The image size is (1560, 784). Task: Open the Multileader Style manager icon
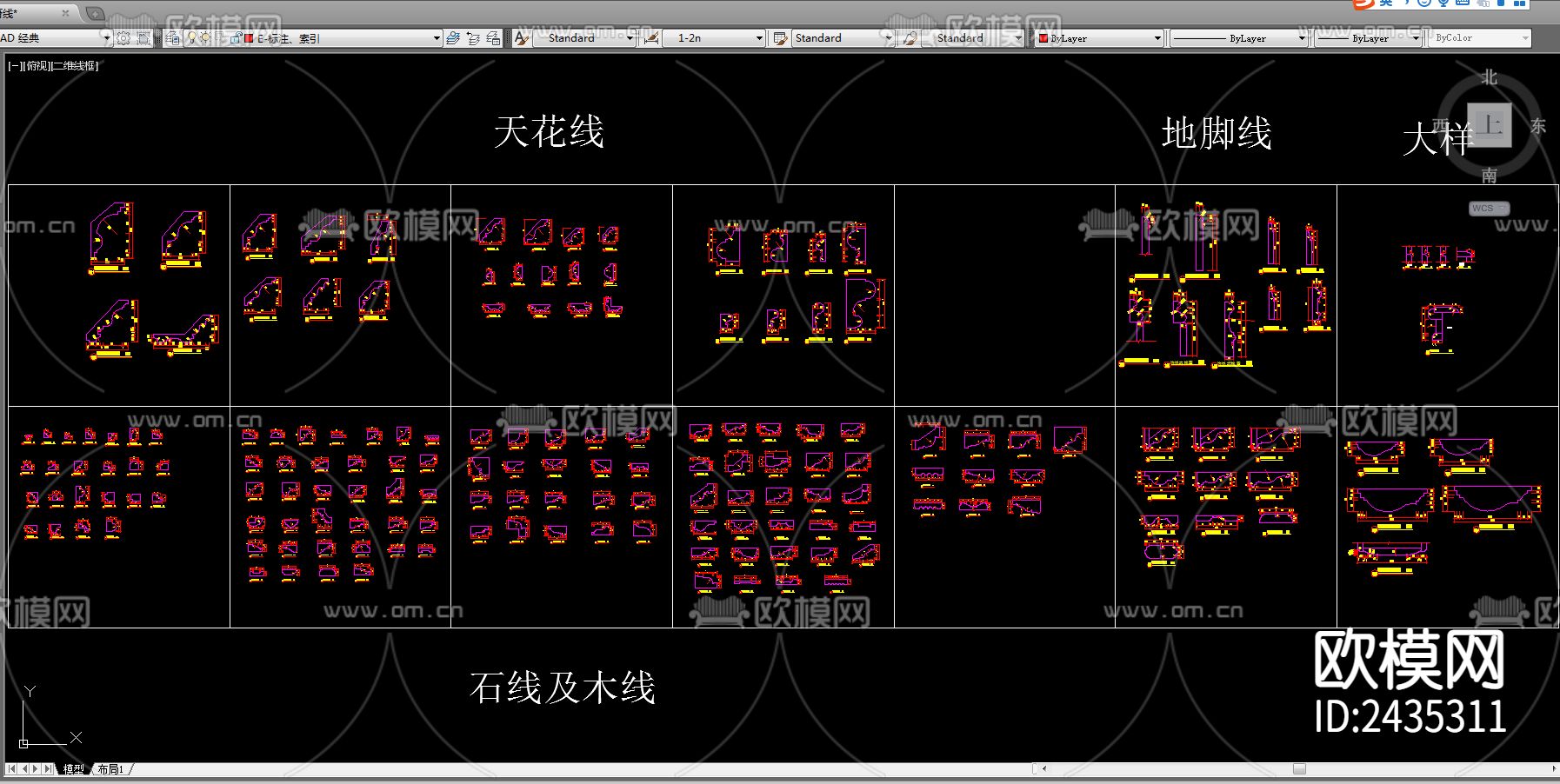coord(910,38)
